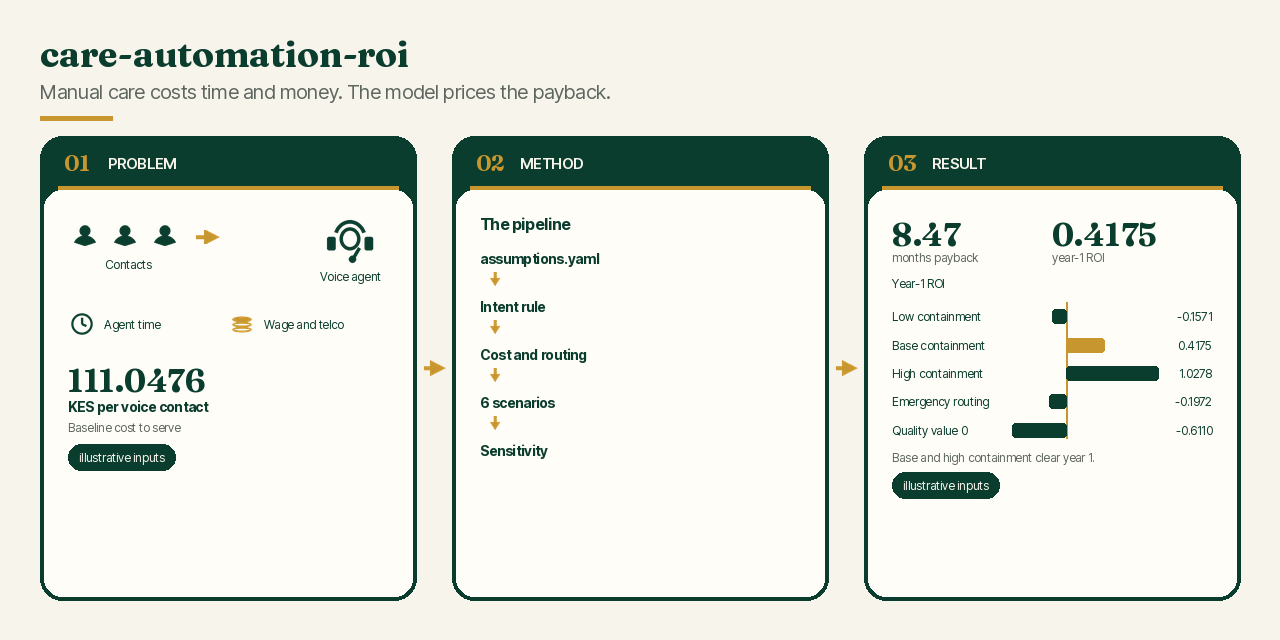Click the Baseline cost to serve caption
This screenshot has height=640, width=1280.
(x=124, y=428)
